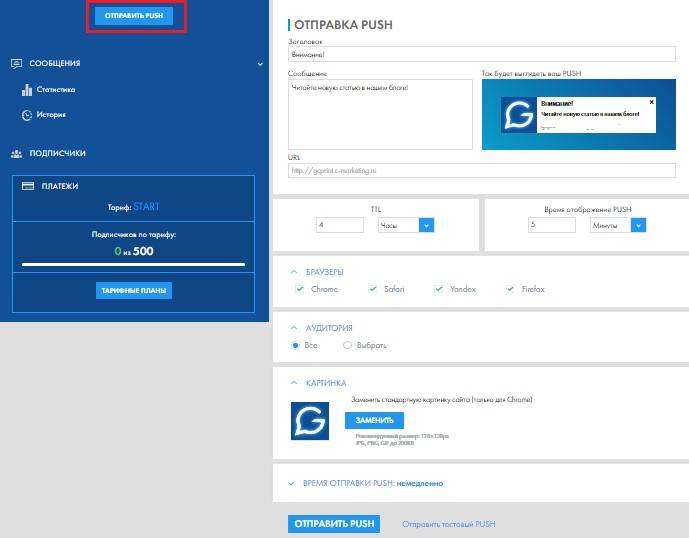Click the История clock icon
This screenshot has height=538, width=689.
(27, 115)
